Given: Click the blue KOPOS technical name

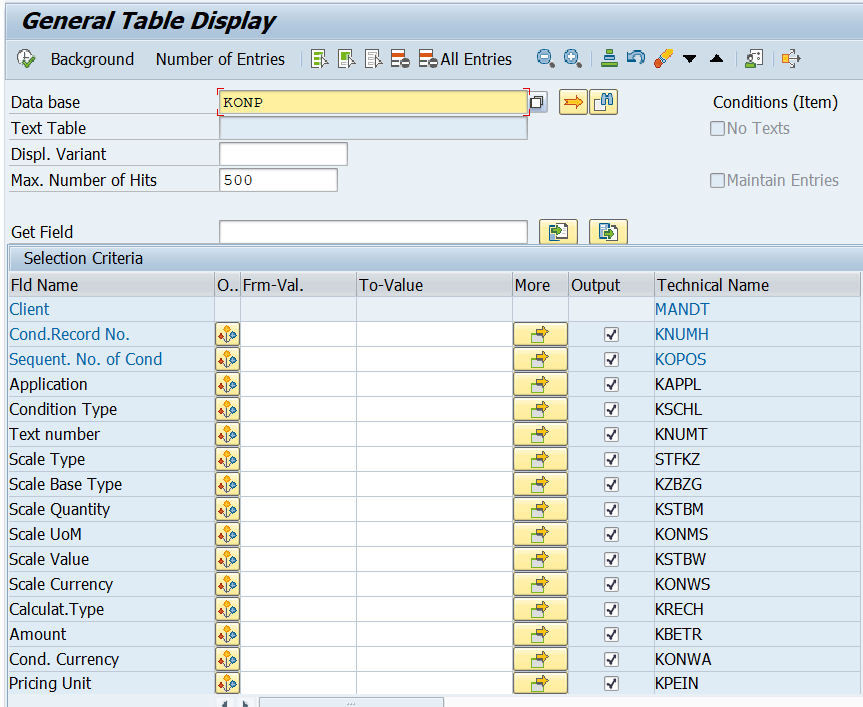Looking at the screenshot, I should point(680,359).
